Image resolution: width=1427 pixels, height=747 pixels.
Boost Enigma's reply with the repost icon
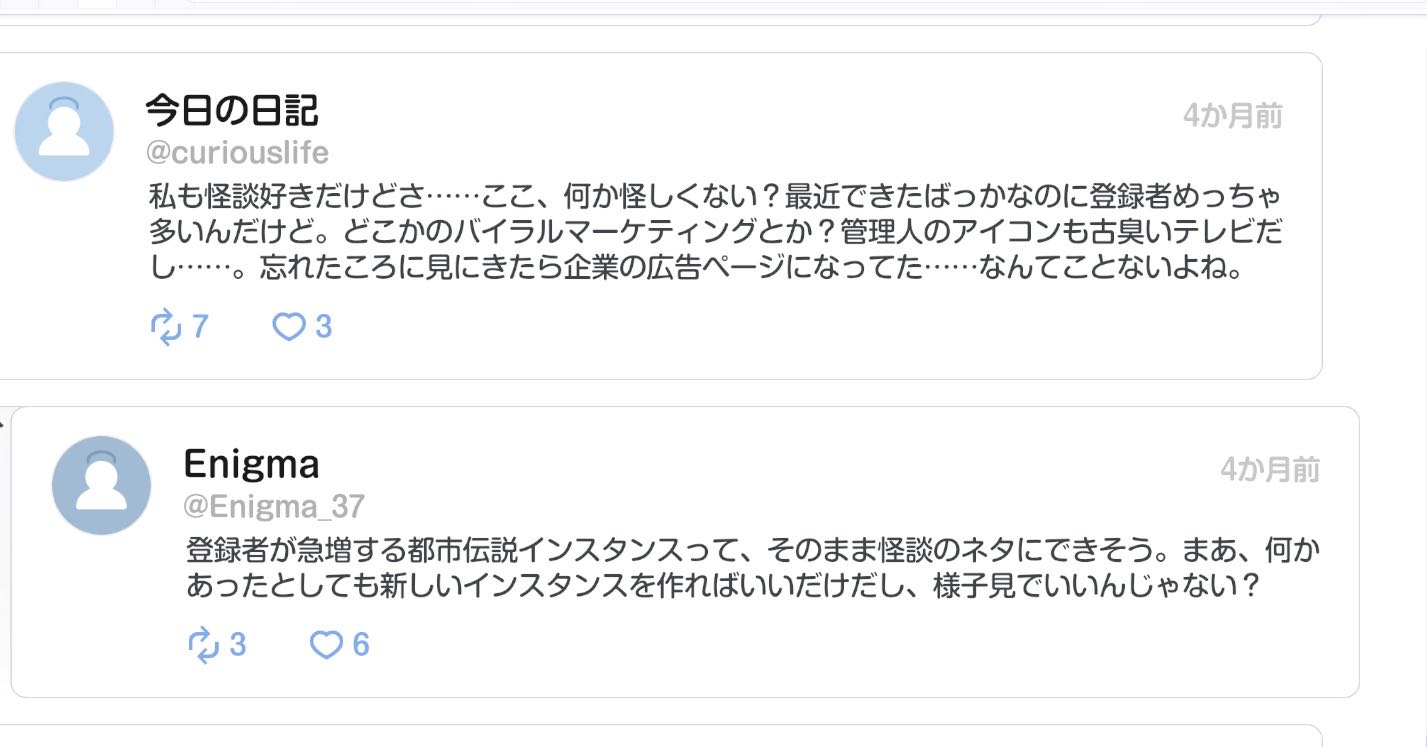pyautogui.click(x=203, y=645)
